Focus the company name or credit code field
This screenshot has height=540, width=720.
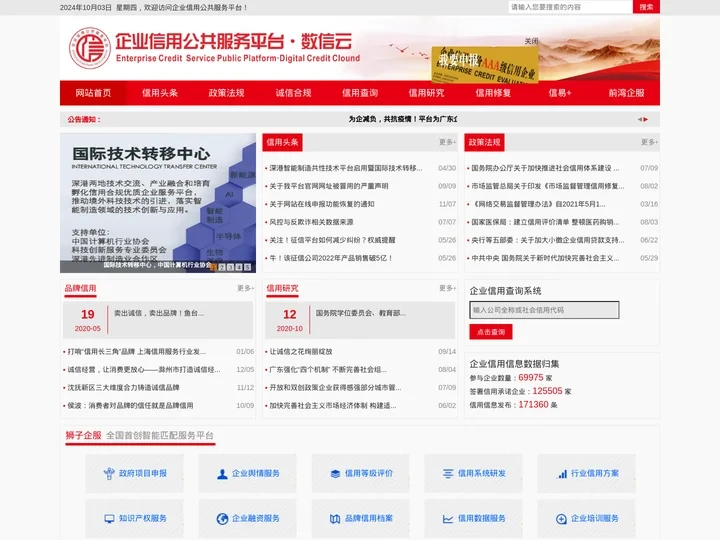(x=544, y=310)
